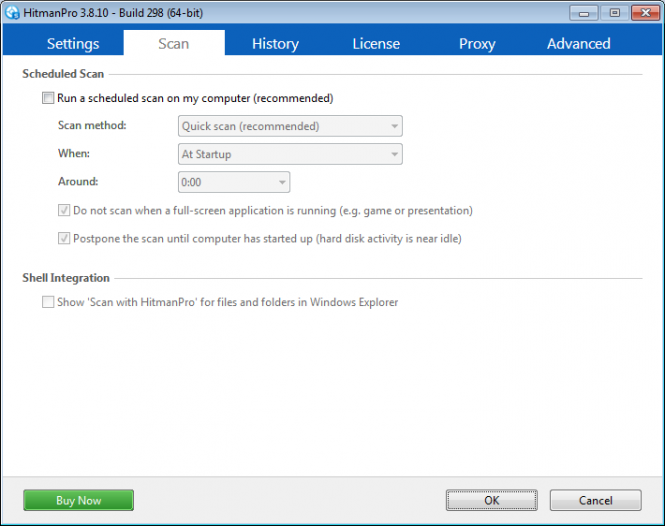Viewport: 665px width, 526px height.
Task: Close the HitmanPro window
Action: click(645, 13)
